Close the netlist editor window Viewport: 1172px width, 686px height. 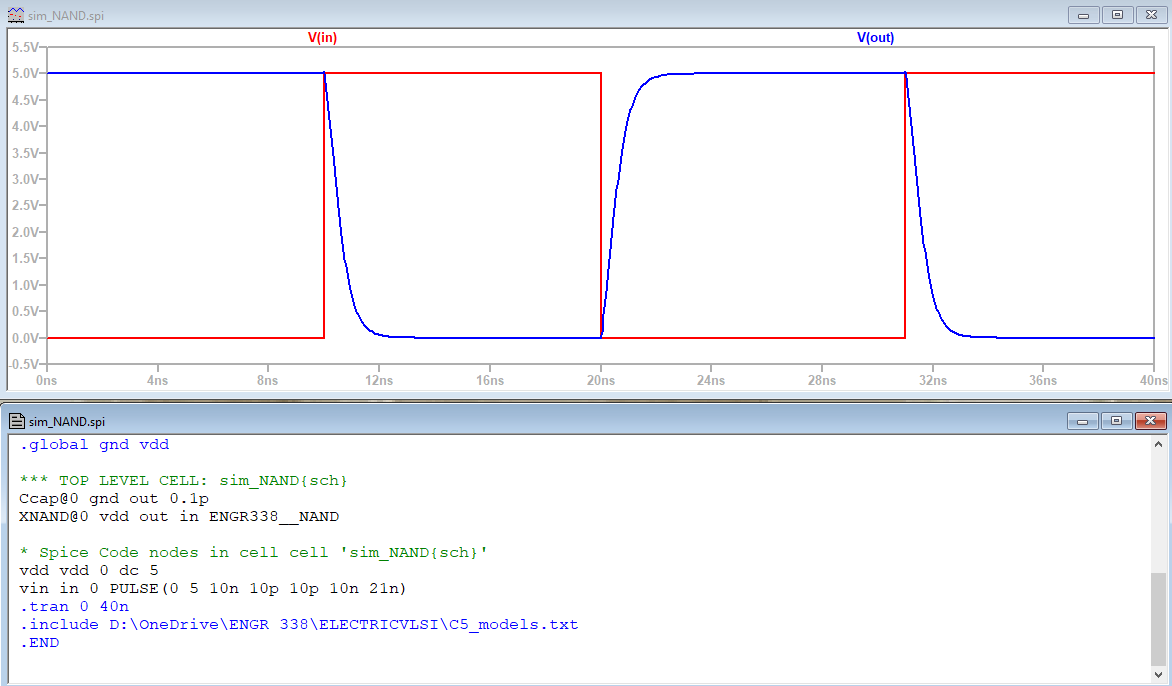[1151, 421]
